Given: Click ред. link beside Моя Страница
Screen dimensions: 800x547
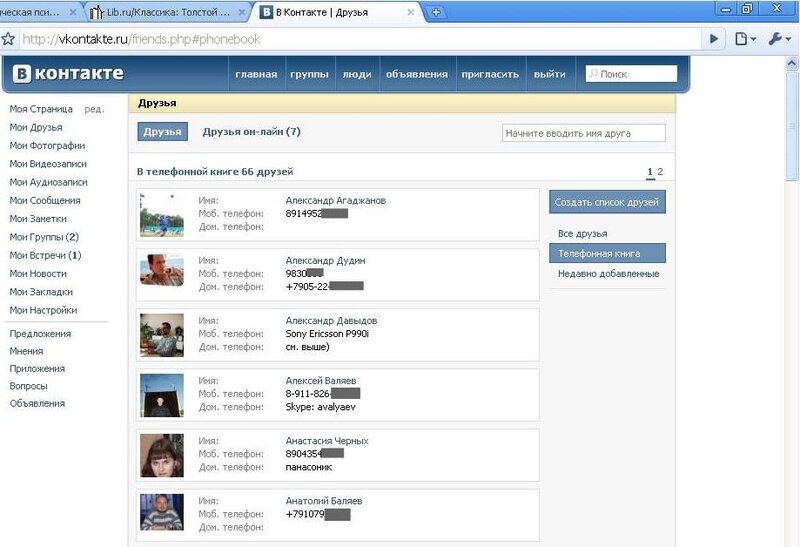Looking at the screenshot, I should [94, 109].
